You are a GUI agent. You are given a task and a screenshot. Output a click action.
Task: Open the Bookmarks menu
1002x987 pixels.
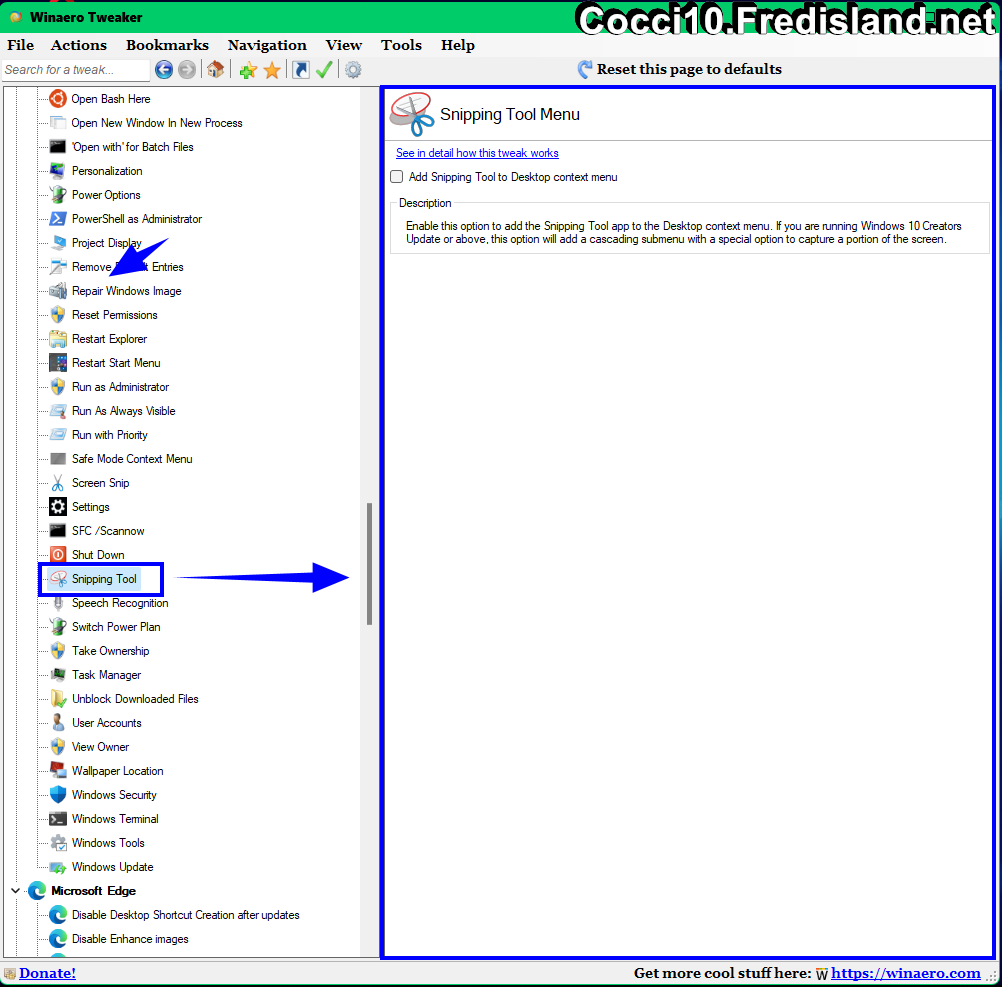167,45
